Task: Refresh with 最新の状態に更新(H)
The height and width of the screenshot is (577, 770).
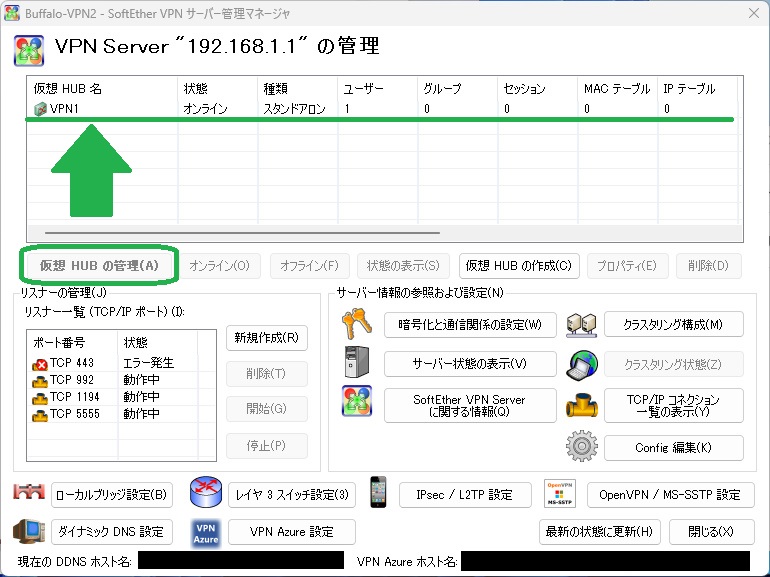Action: coord(599,532)
